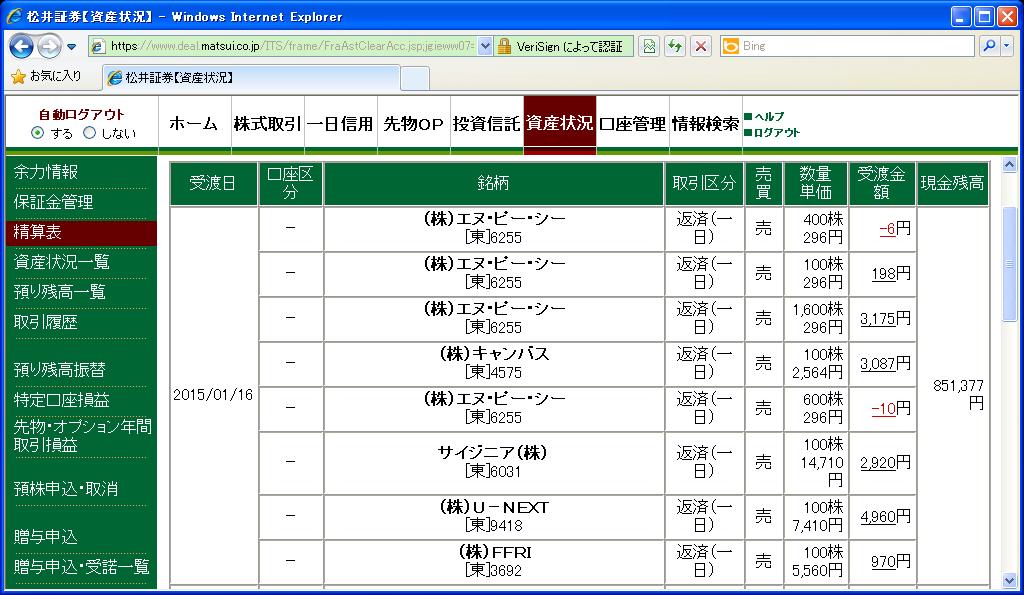Viewport: 1024px width, 595px height.
Task: Open 余力情報 in the sidebar
Action: pyautogui.click(x=46, y=172)
